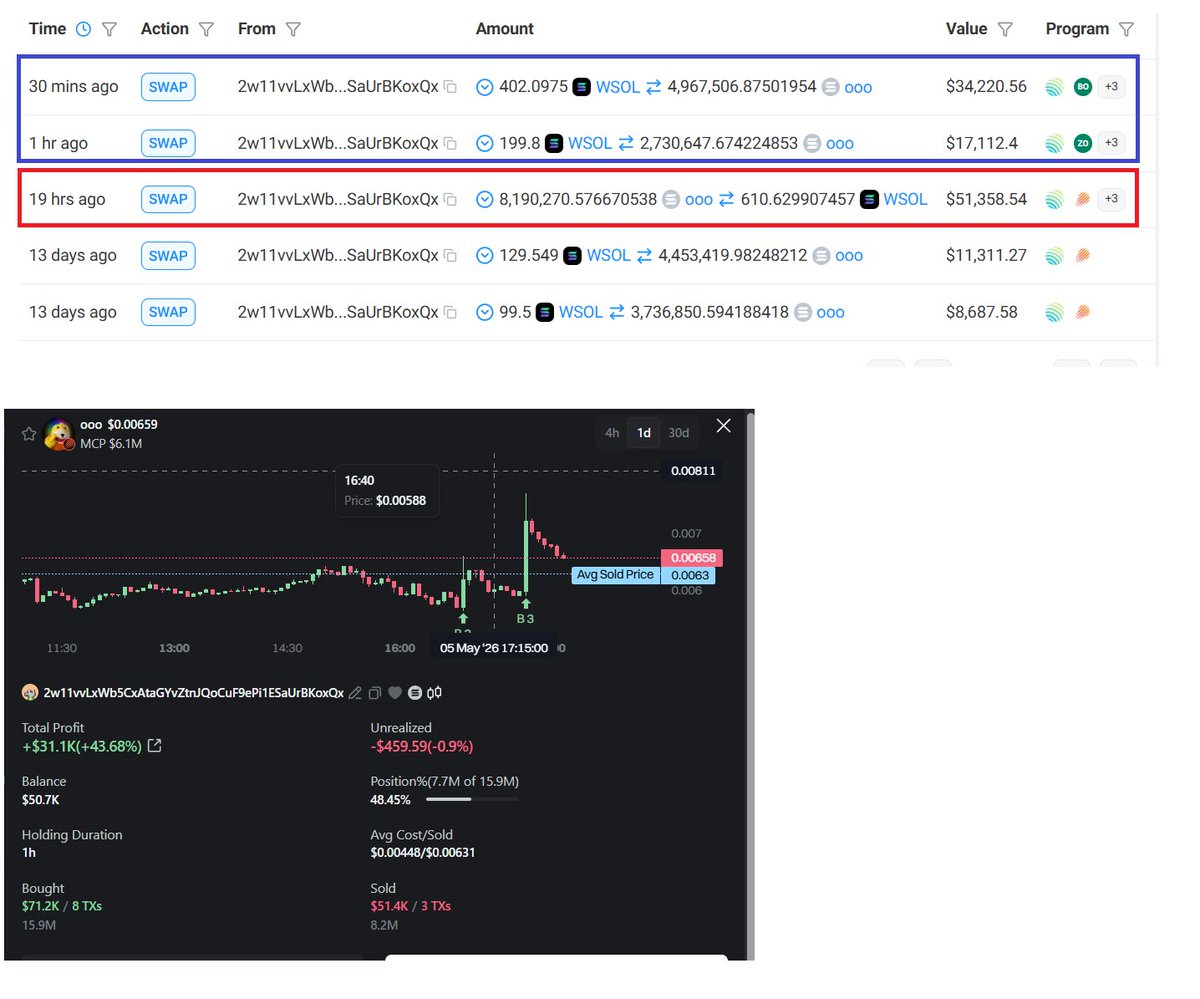Screen dimensions: 1200x999
Task: Open WSOL token link in 402.0975 row
Action: [x=618, y=87]
